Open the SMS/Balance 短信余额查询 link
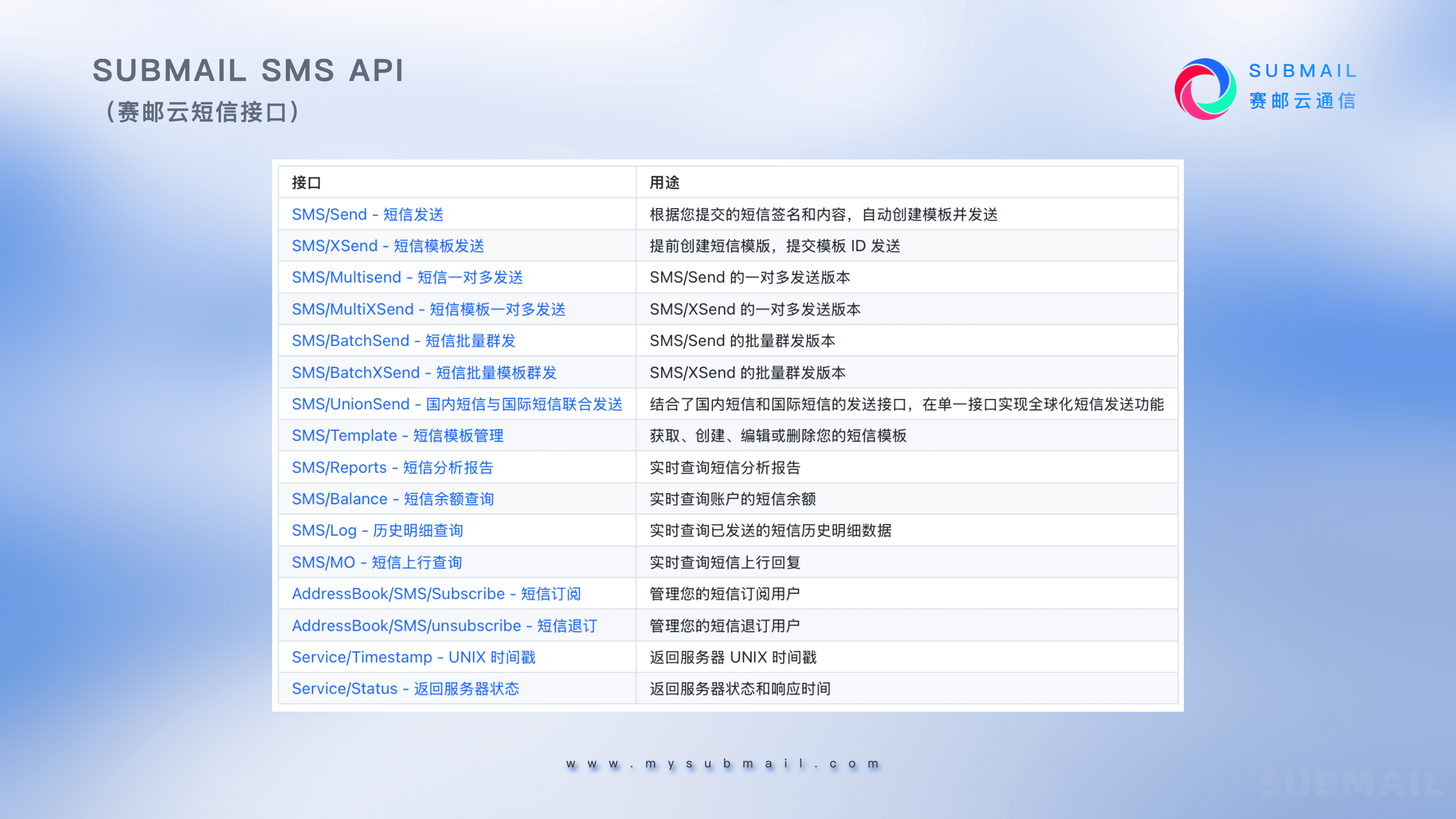The image size is (1456, 819). (393, 499)
